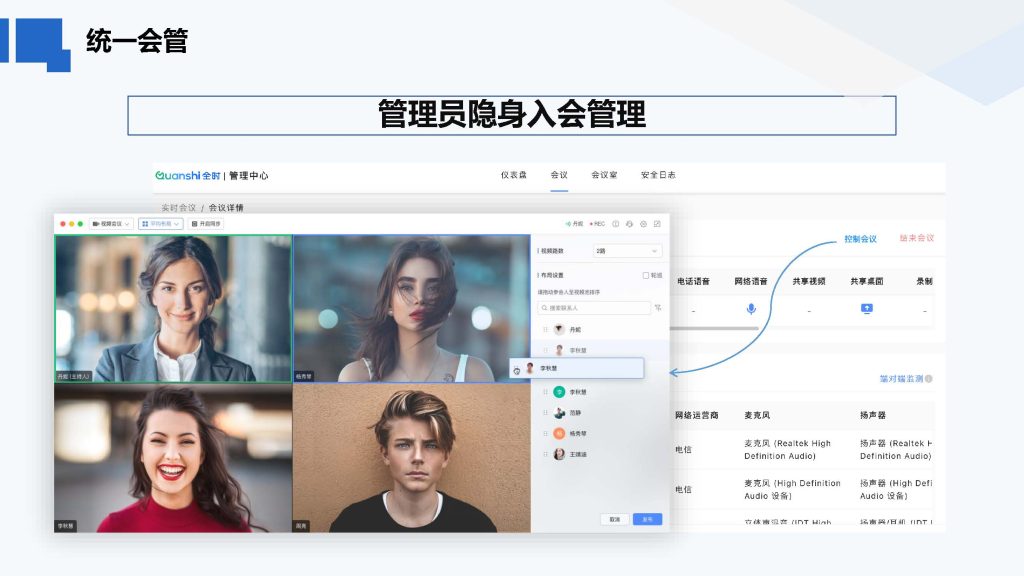Viewport: 1024px width, 576px height.
Task: Click the headset support icon in meeting toolbar
Action: coord(629,224)
